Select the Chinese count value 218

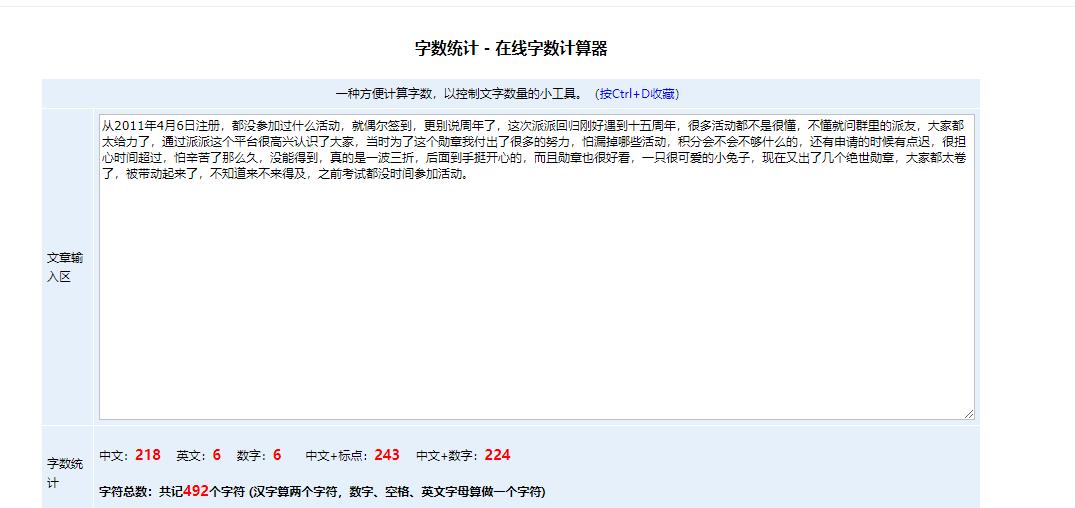[147, 455]
